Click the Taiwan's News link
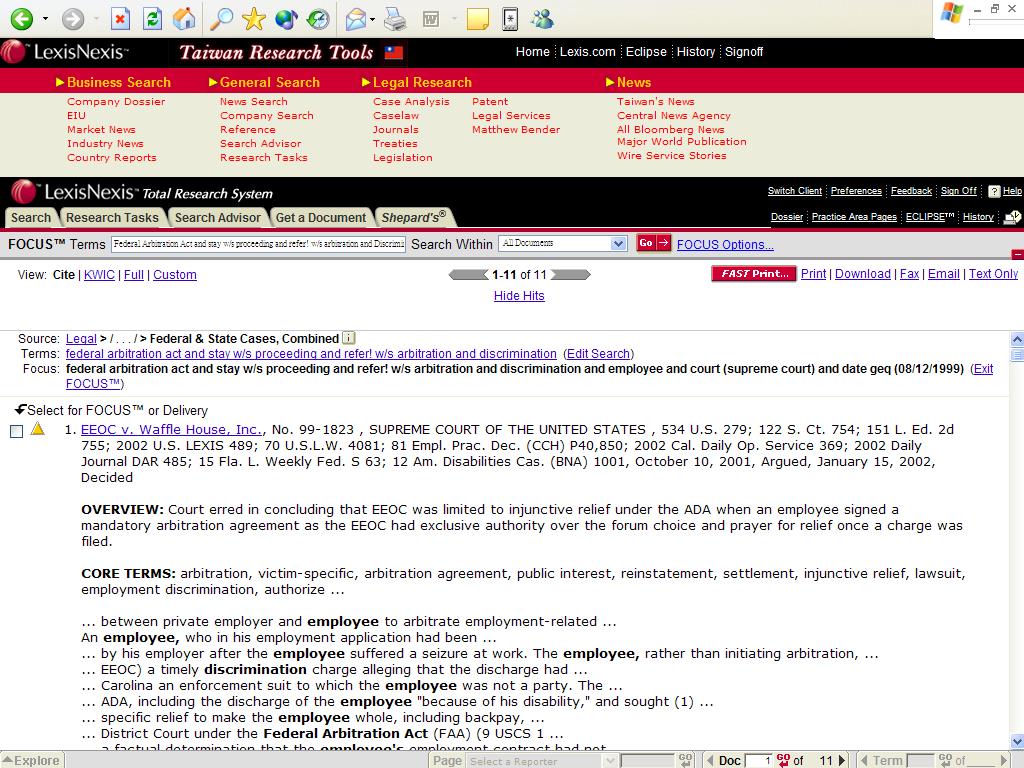The image size is (1024, 768). tap(656, 101)
